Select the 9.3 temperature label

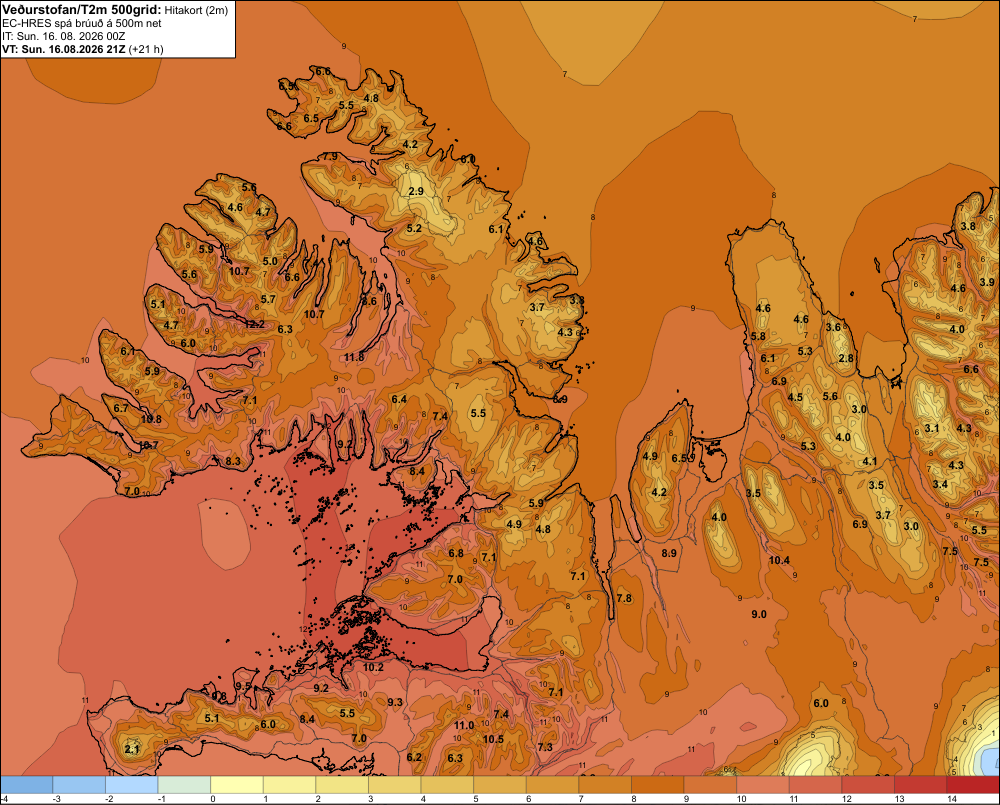tap(395, 702)
